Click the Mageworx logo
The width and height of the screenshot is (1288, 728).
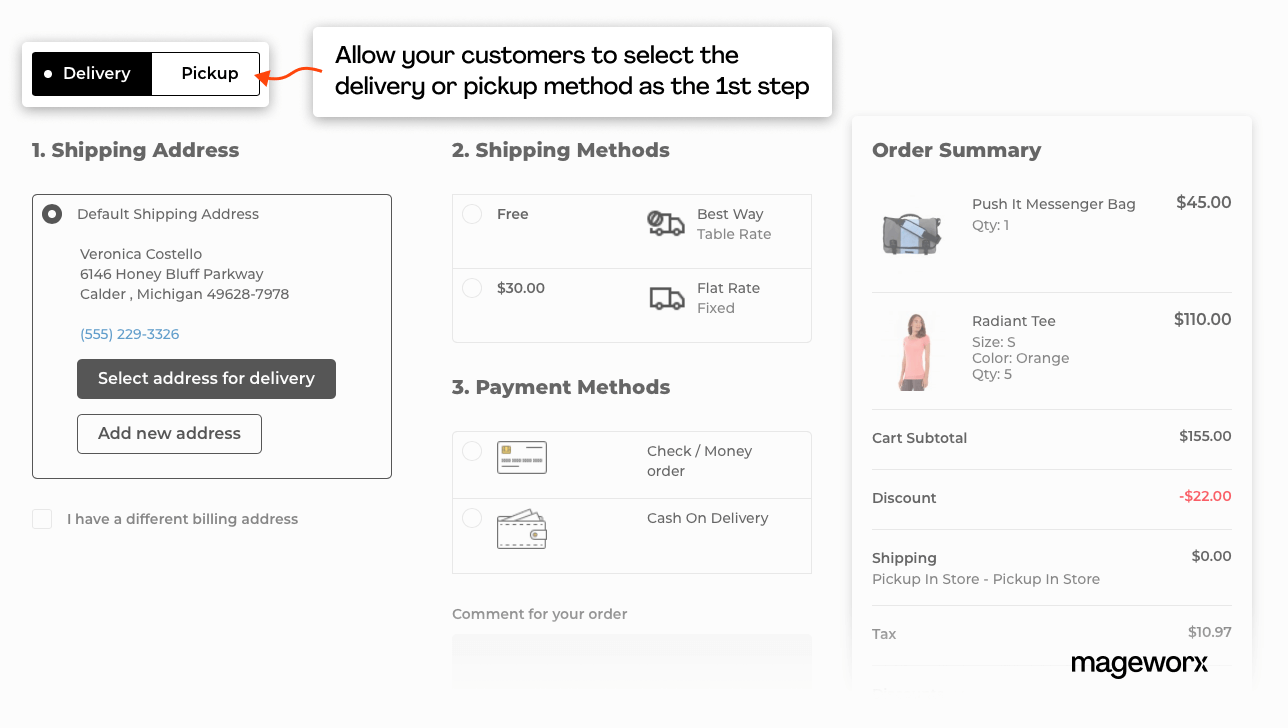point(1139,664)
